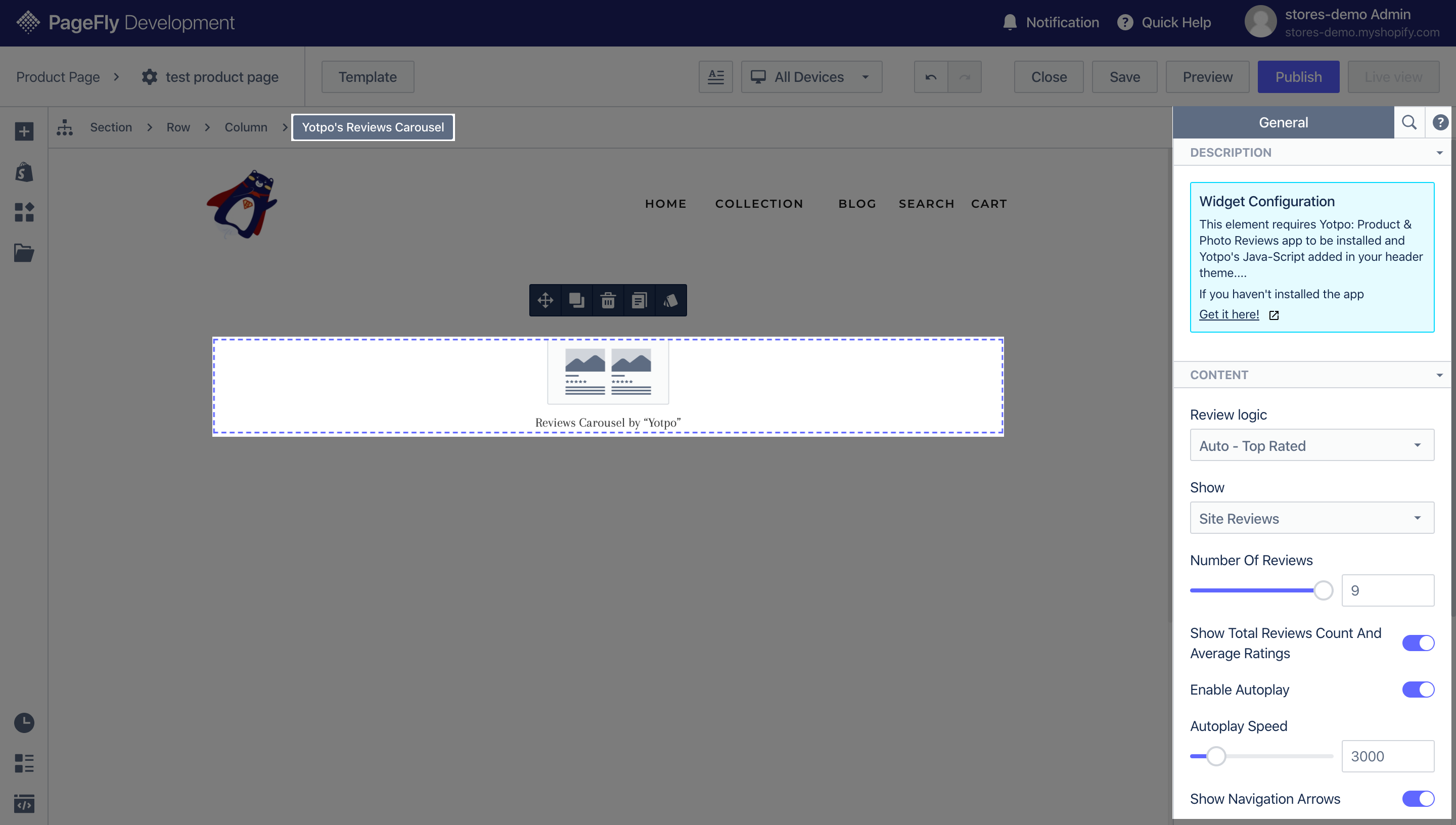
Task: Adjust the Number Of Reviews slider handle
Action: (x=1324, y=590)
